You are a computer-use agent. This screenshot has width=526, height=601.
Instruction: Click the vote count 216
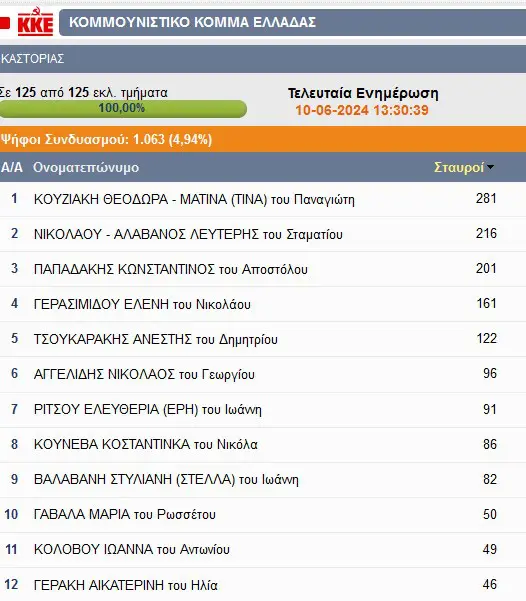click(x=486, y=233)
